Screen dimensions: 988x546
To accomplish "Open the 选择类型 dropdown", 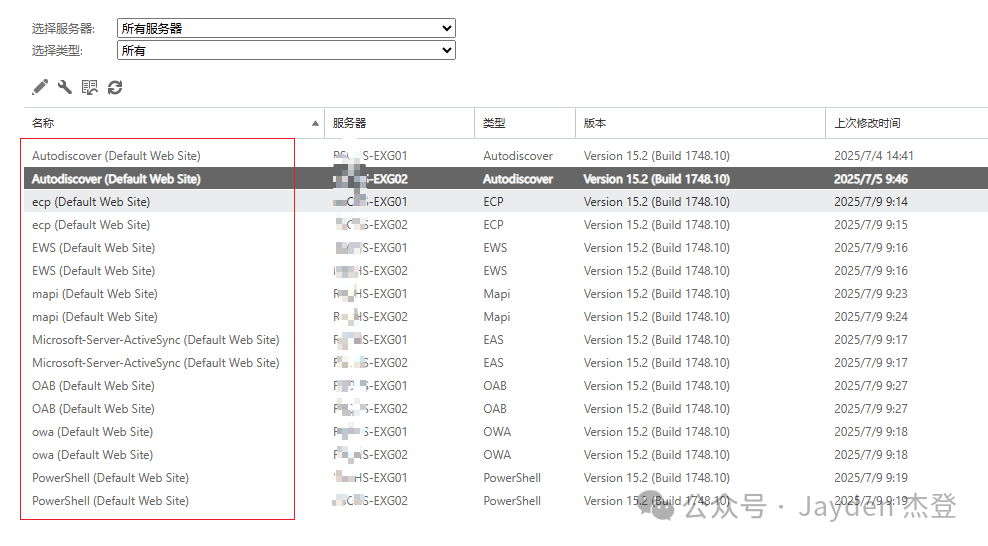I will [x=286, y=50].
